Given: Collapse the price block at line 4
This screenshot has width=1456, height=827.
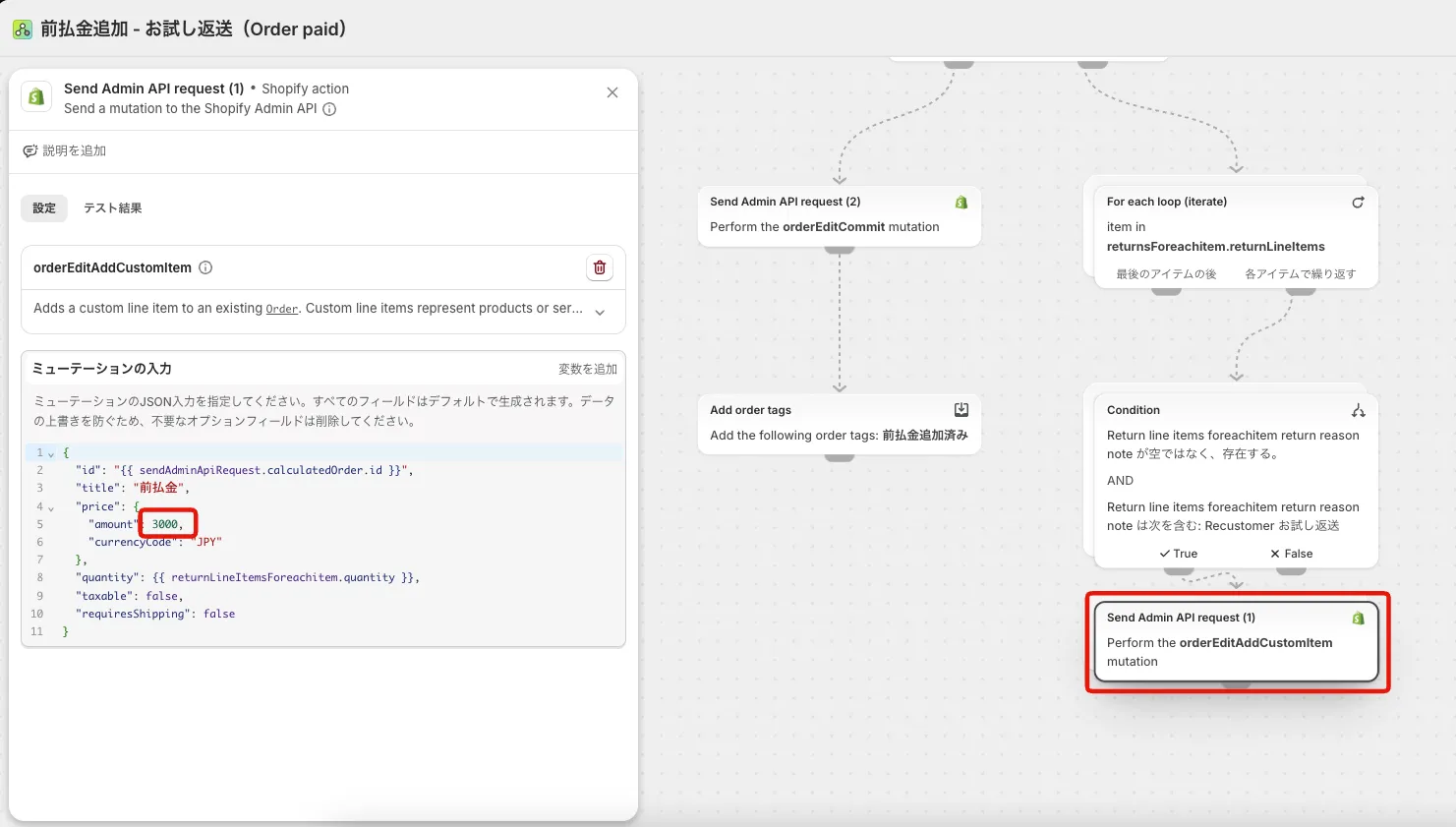Looking at the screenshot, I should click(51, 507).
